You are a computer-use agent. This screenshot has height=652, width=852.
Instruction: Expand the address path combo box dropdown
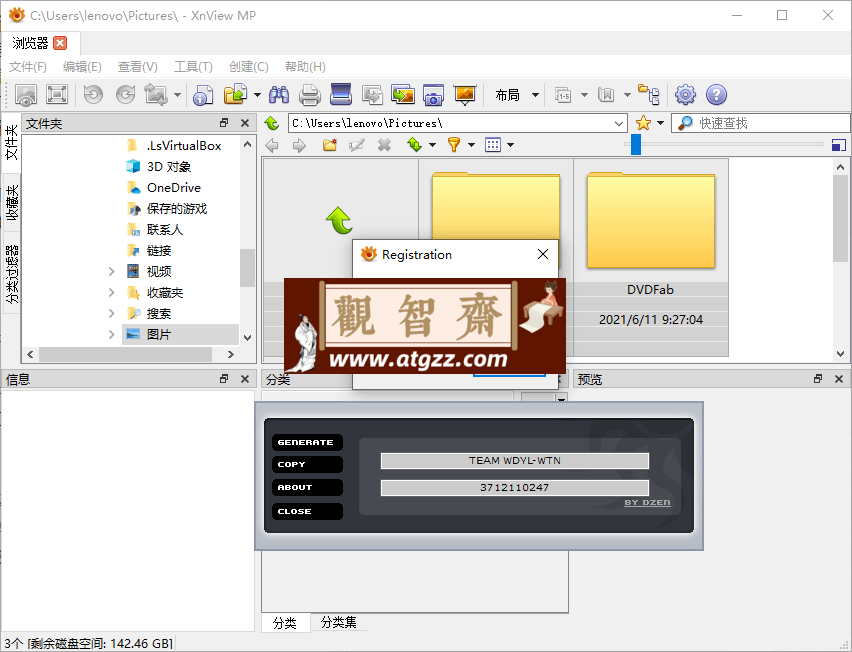tap(618, 123)
